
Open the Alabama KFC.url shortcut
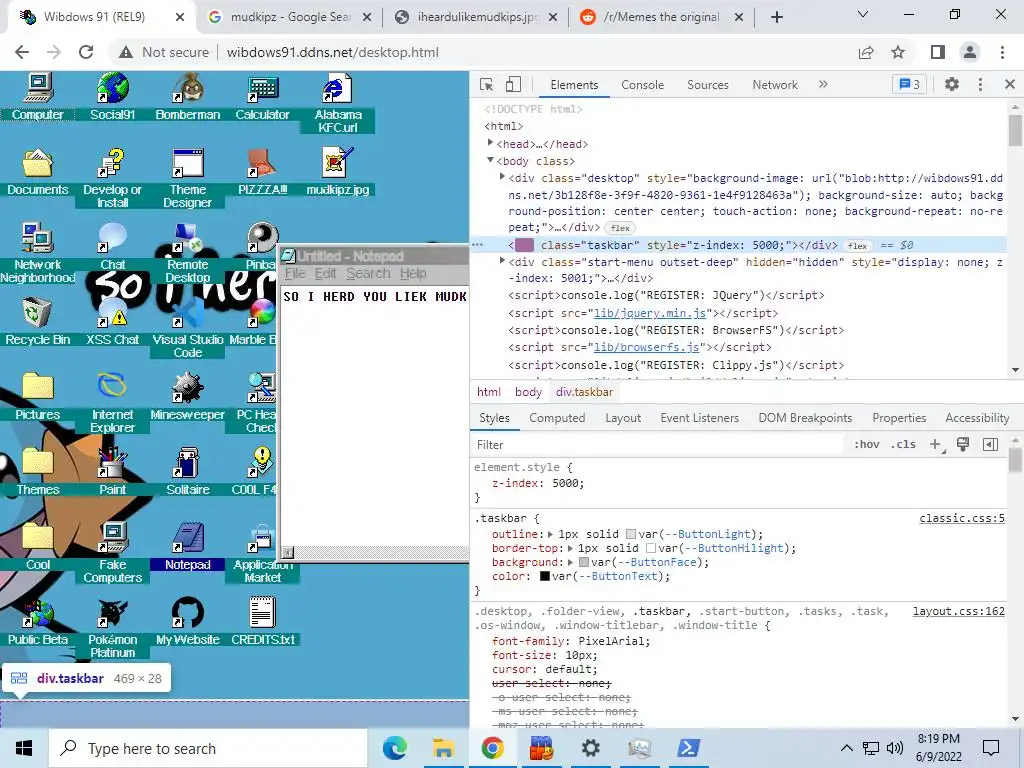coord(338,103)
